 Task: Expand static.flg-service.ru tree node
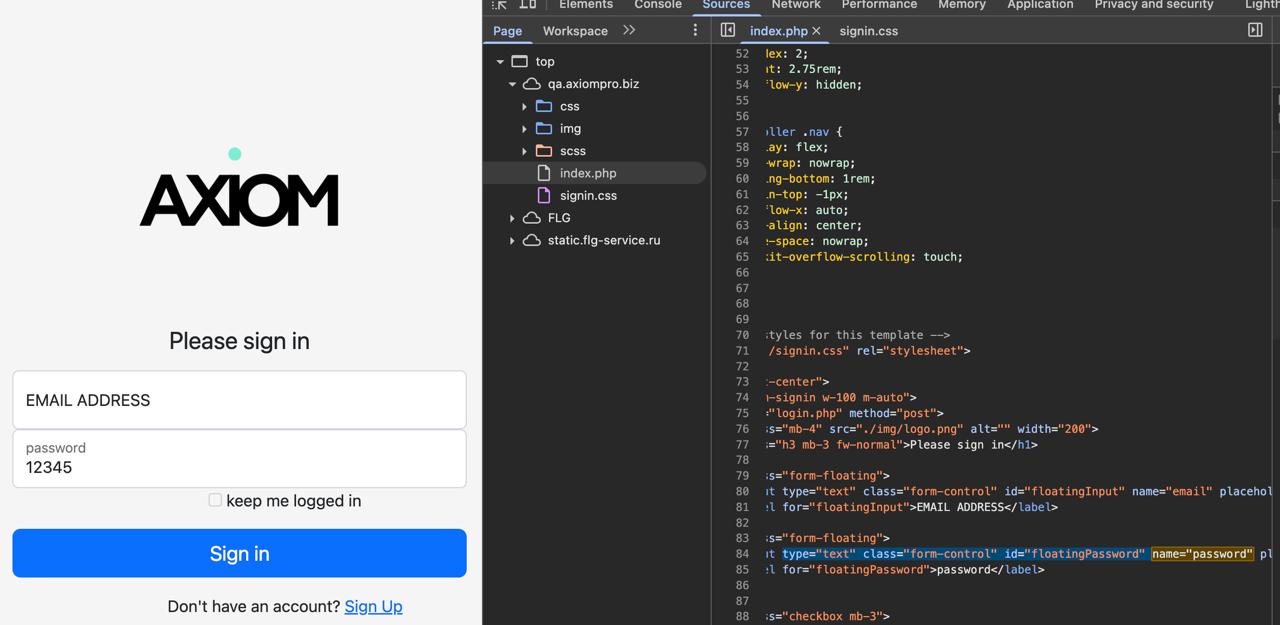(x=512, y=241)
